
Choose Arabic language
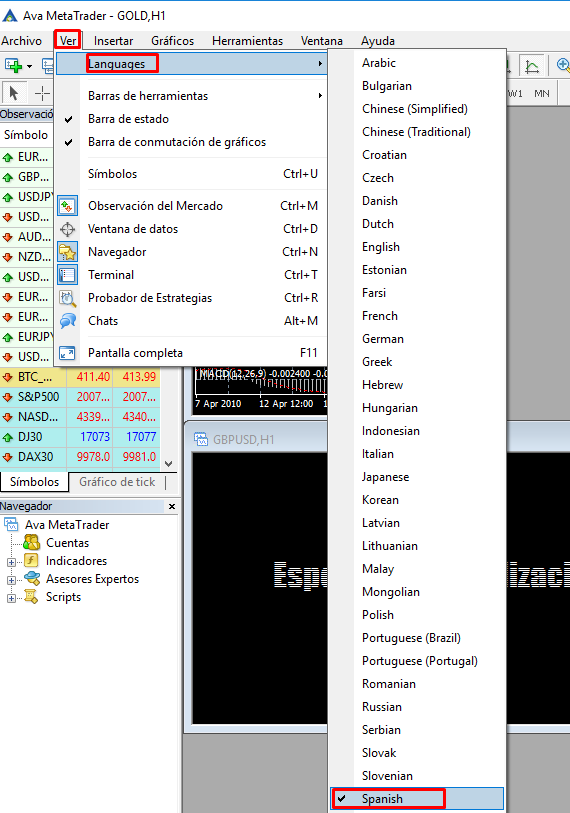point(417,63)
